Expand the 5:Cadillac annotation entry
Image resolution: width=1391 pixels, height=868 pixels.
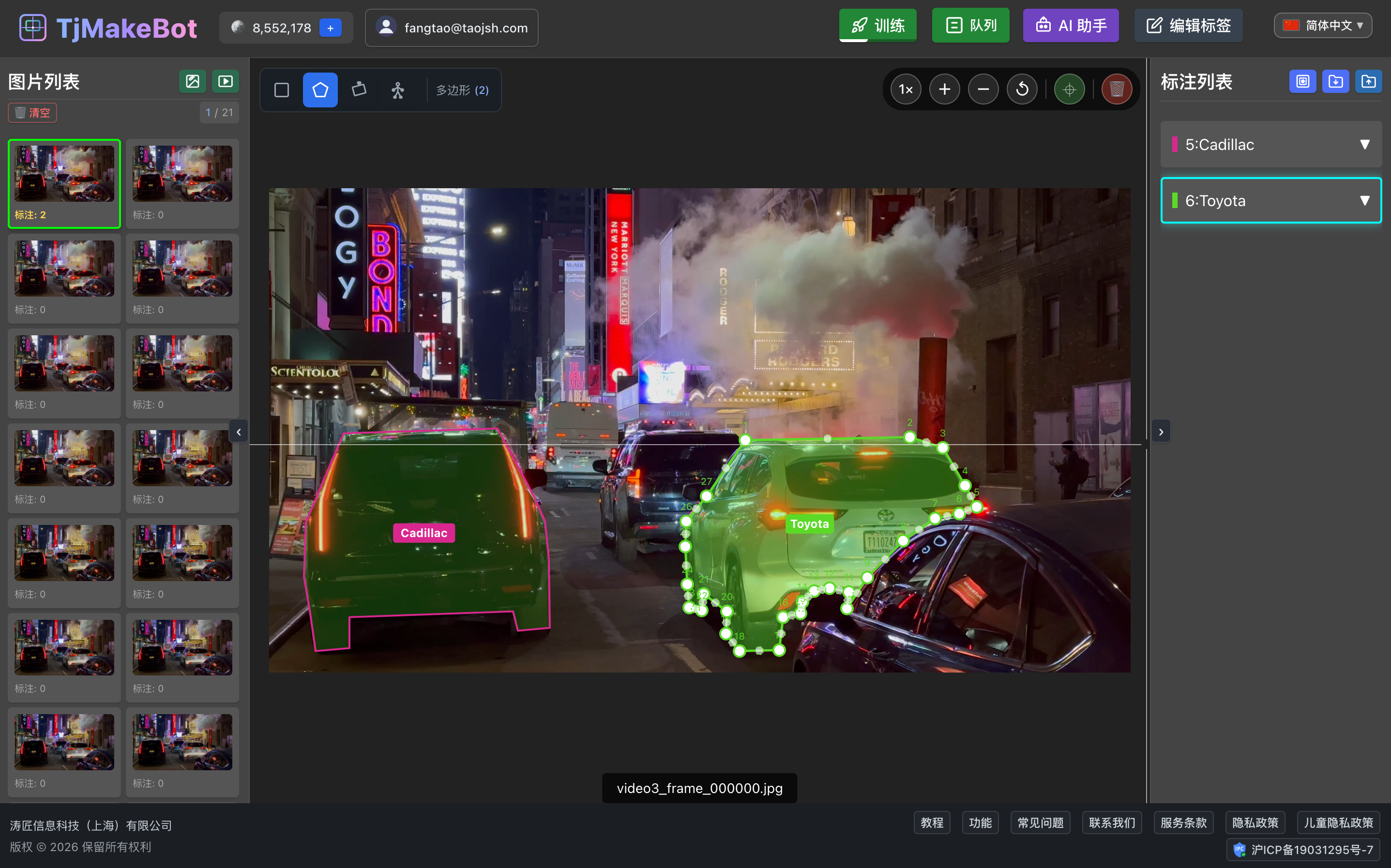tap(1364, 145)
